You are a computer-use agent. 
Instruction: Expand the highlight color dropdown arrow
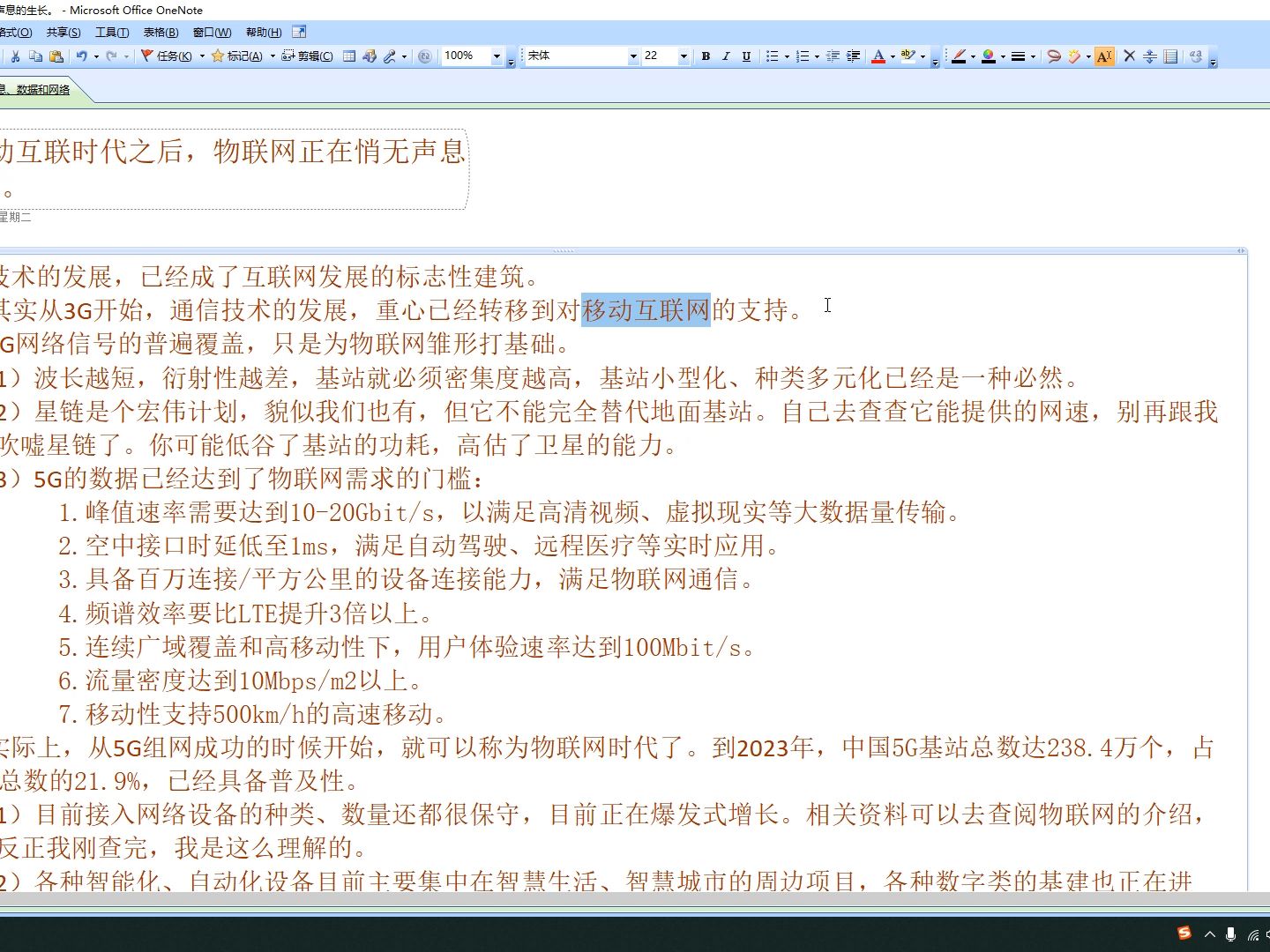click(923, 56)
